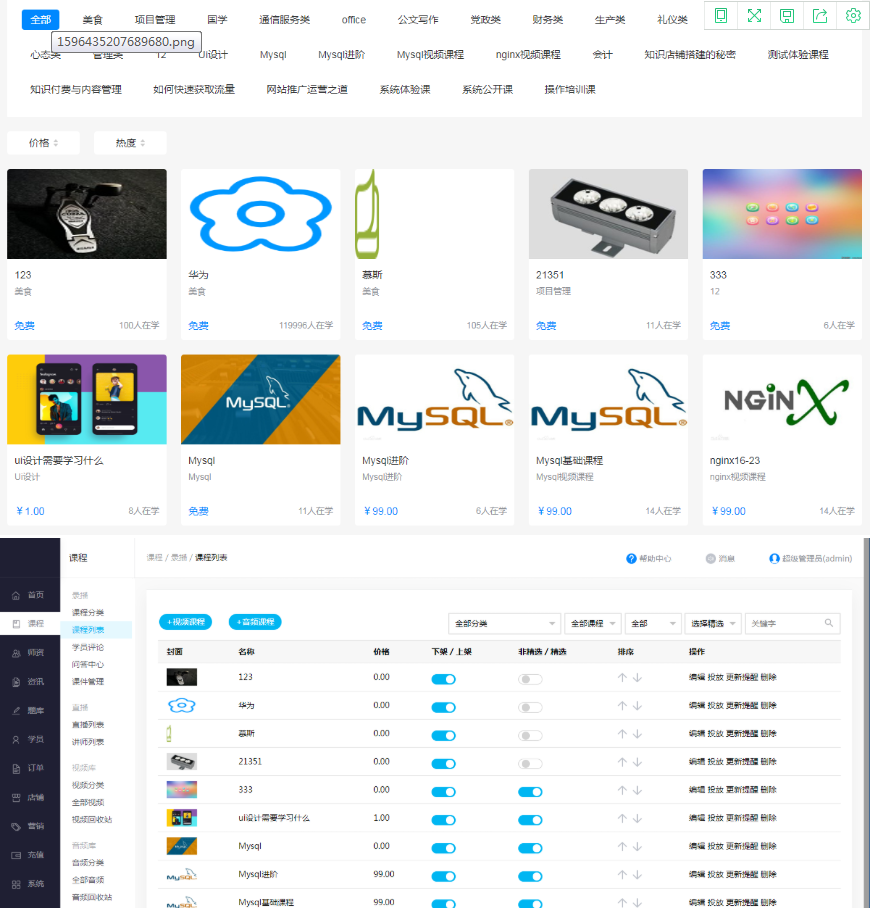Toggle 上架 switch for course 华为
Viewport: 870px width, 908px height.
(444, 708)
